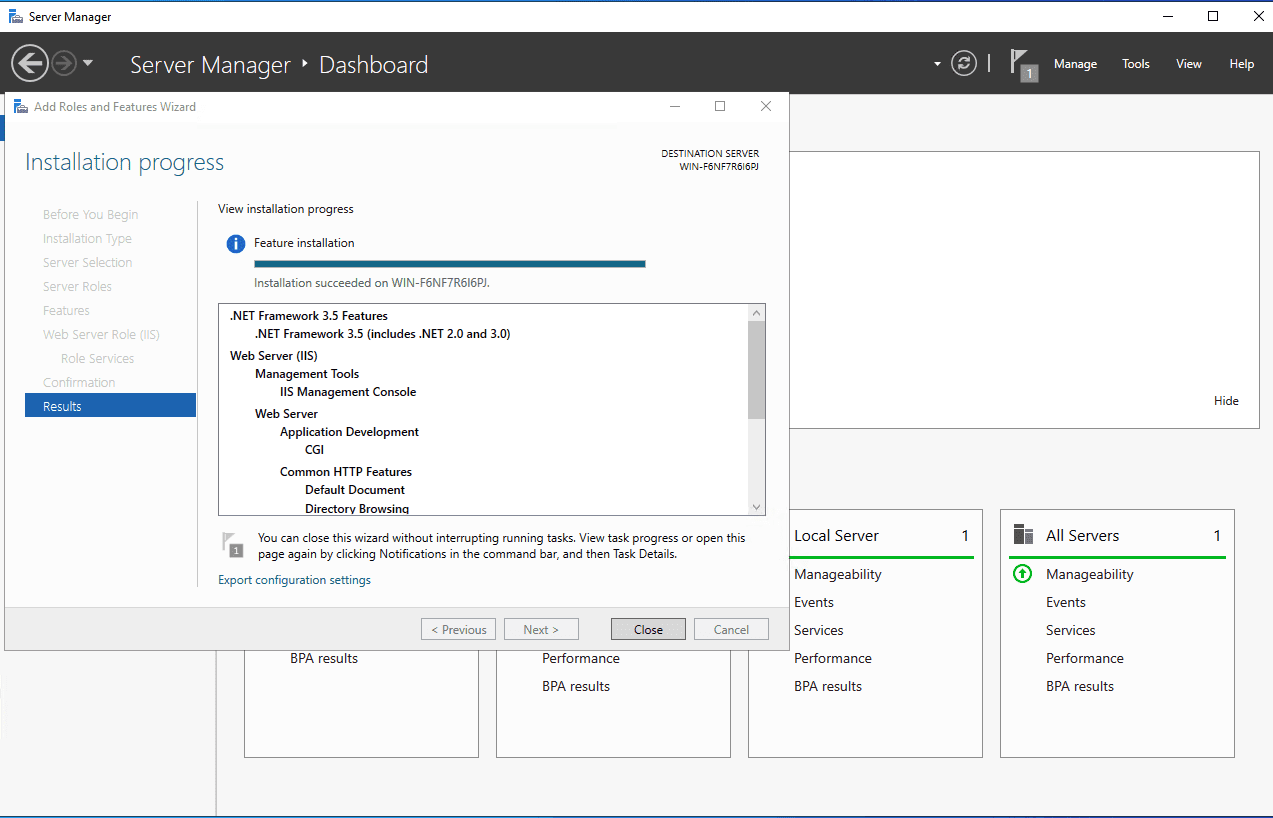Click the Refresh dashboard icon
Screen dimensions: 1273x818
(x=963, y=64)
